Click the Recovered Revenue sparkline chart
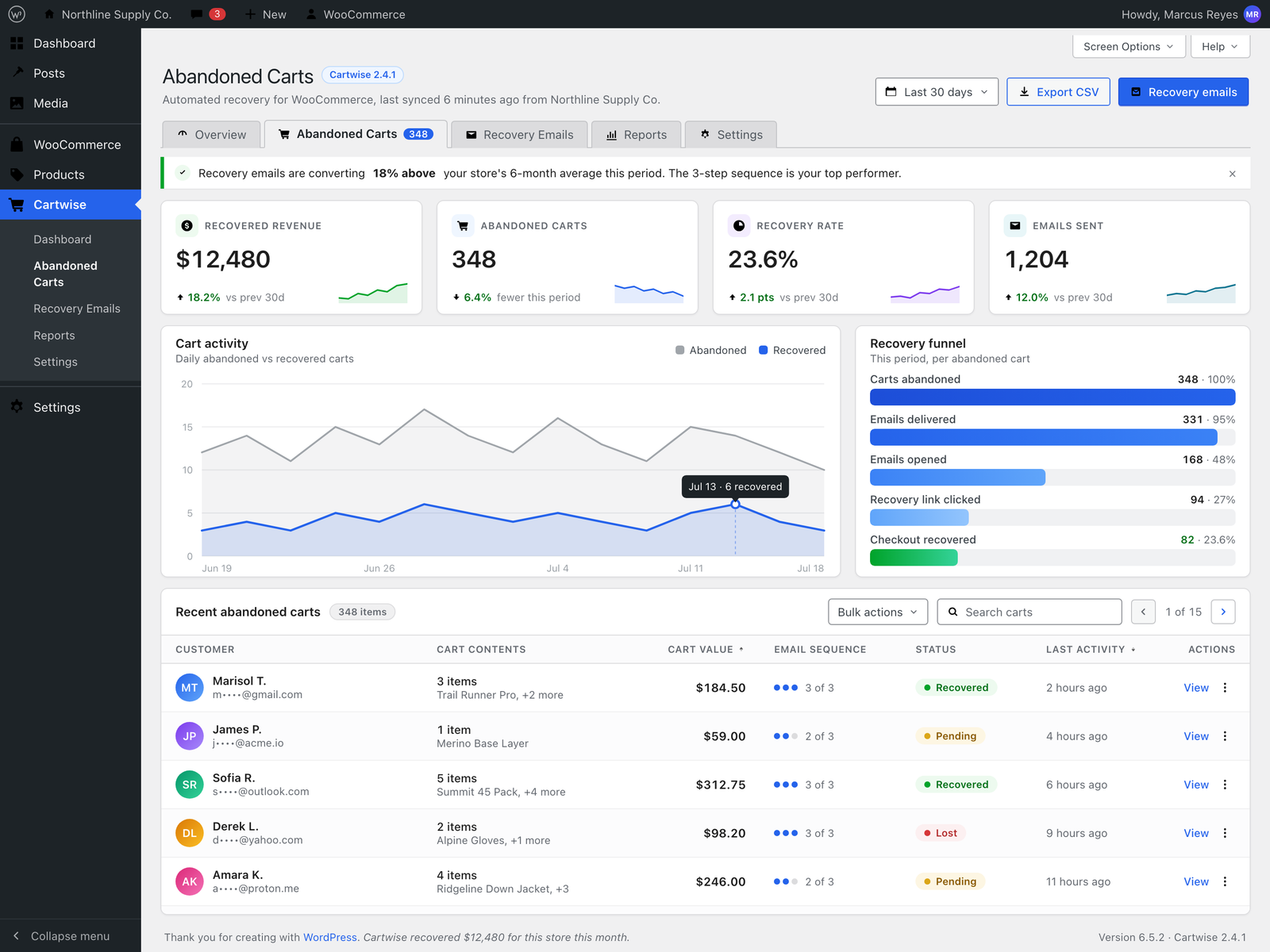1270x952 pixels. [373, 293]
